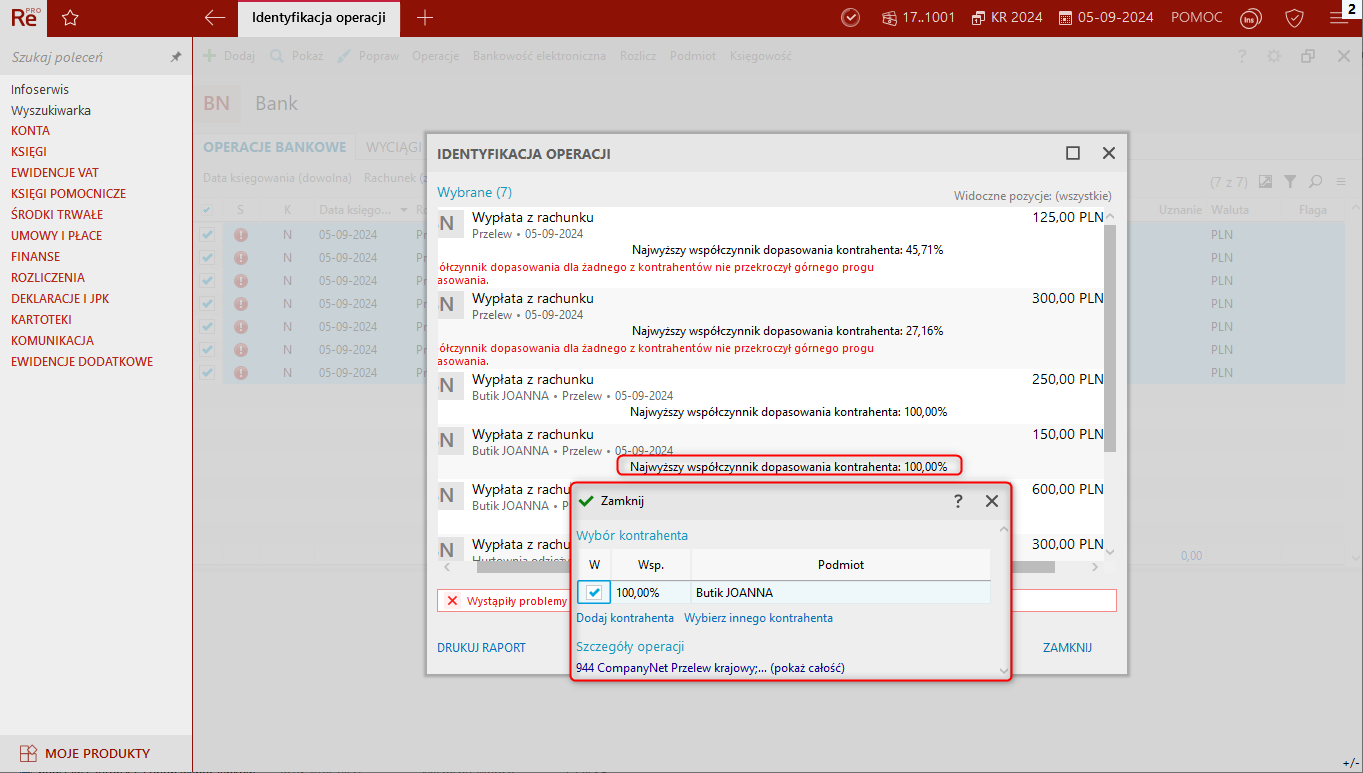Open a new tab with plus icon
1363x773 pixels.
[x=425, y=17]
